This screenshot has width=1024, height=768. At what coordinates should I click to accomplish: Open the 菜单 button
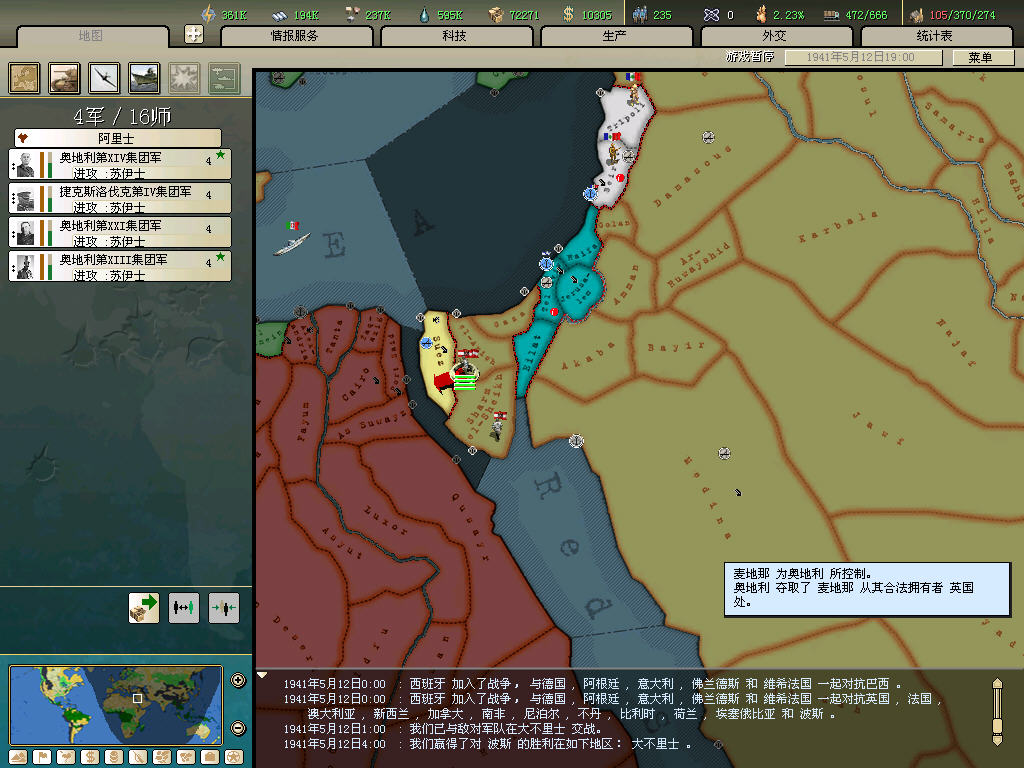pos(982,57)
